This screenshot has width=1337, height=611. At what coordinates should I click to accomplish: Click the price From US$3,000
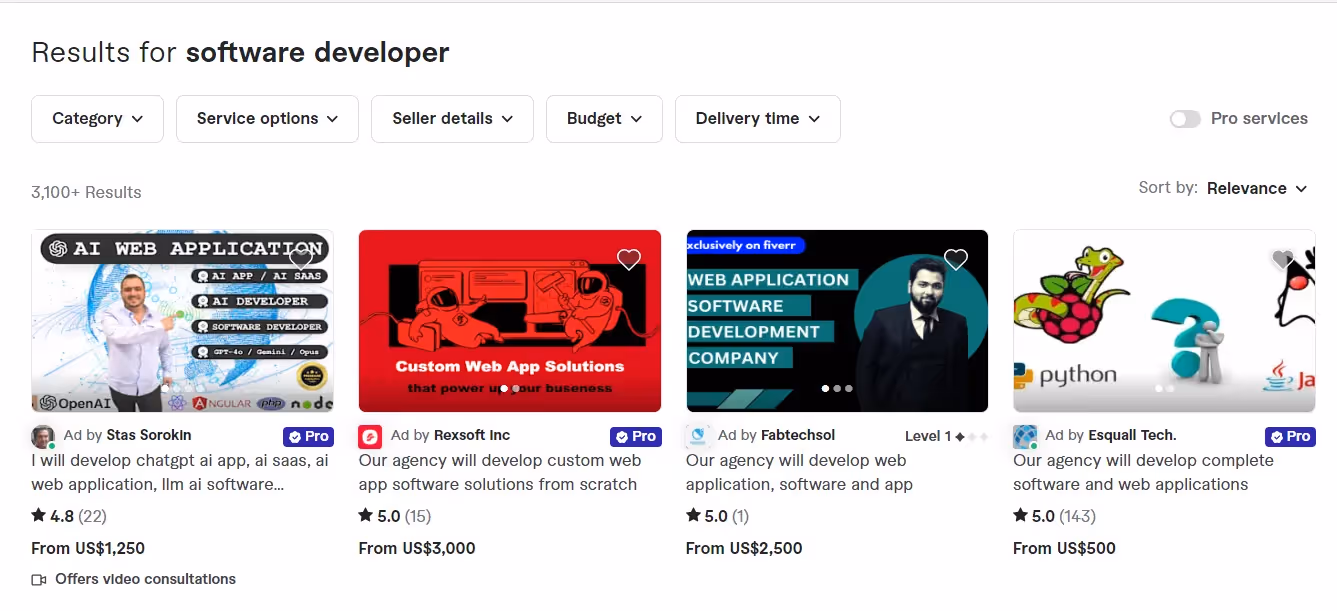tap(417, 548)
